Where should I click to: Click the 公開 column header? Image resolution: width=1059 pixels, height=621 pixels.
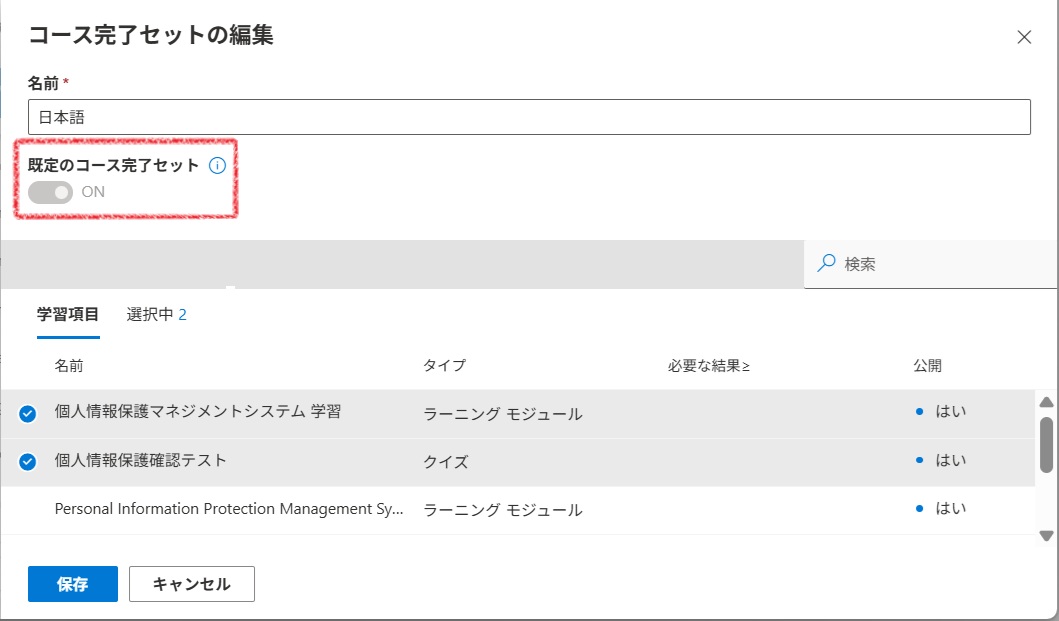point(927,366)
